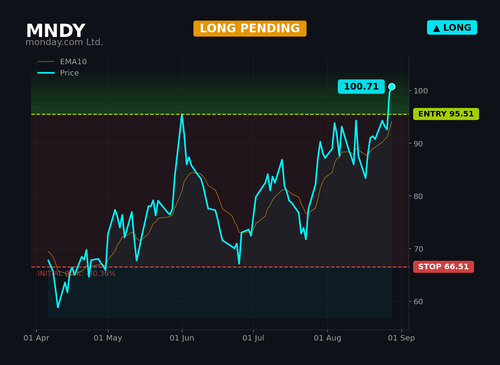Image resolution: width=500 pixels, height=365 pixels.
Task: Click the 01 Aug date axis label
Action: [x=327, y=338]
